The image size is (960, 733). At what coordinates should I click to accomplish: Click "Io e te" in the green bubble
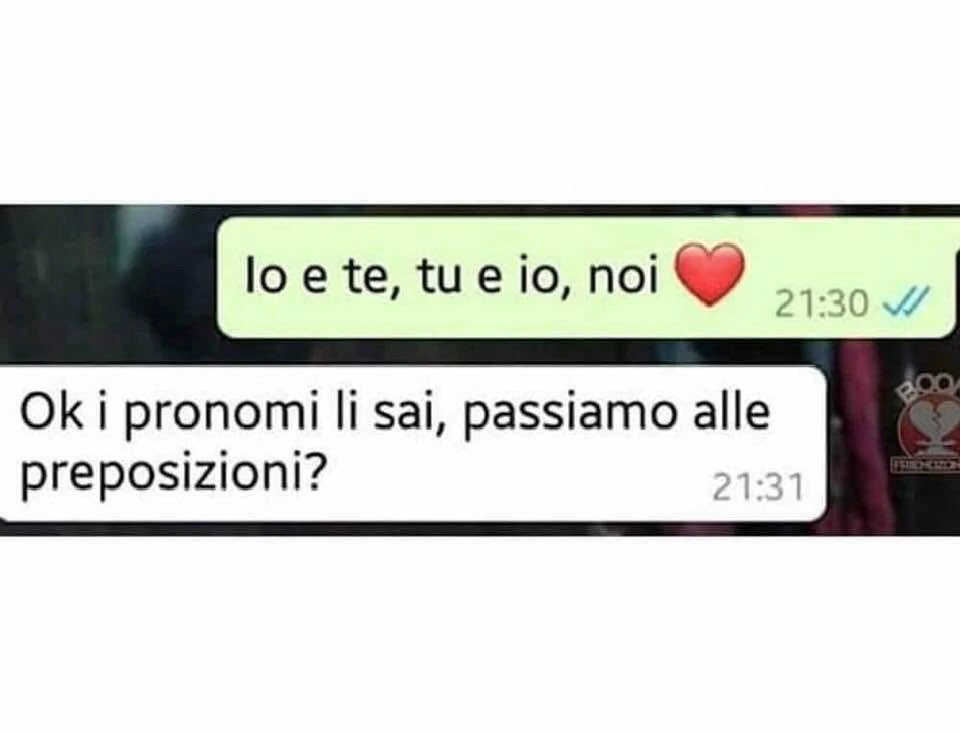coord(317,278)
